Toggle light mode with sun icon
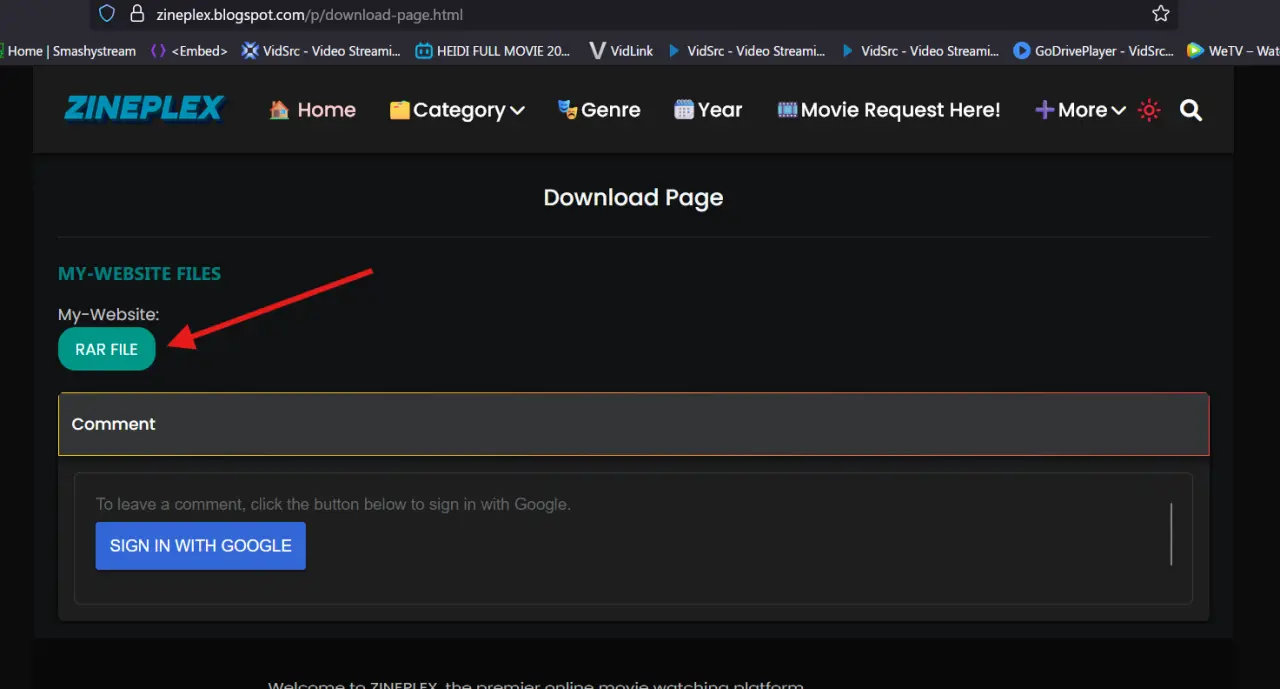The height and width of the screenshot is (689, 1280). (1149, 110)
